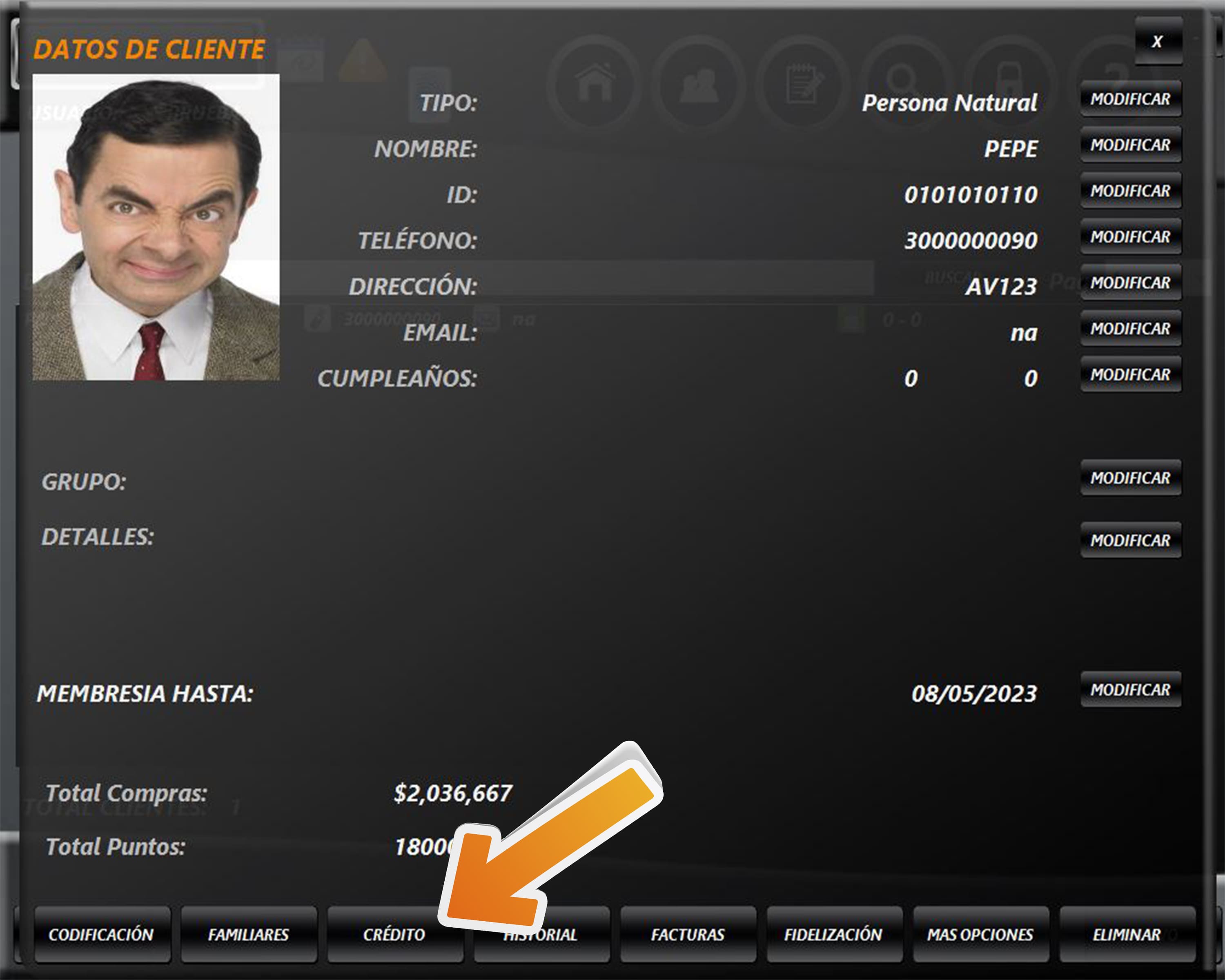Click Modificar beside GRUPO
Image resolution: width=1225 pixels, height=980 pixels.
point(1130,478)
